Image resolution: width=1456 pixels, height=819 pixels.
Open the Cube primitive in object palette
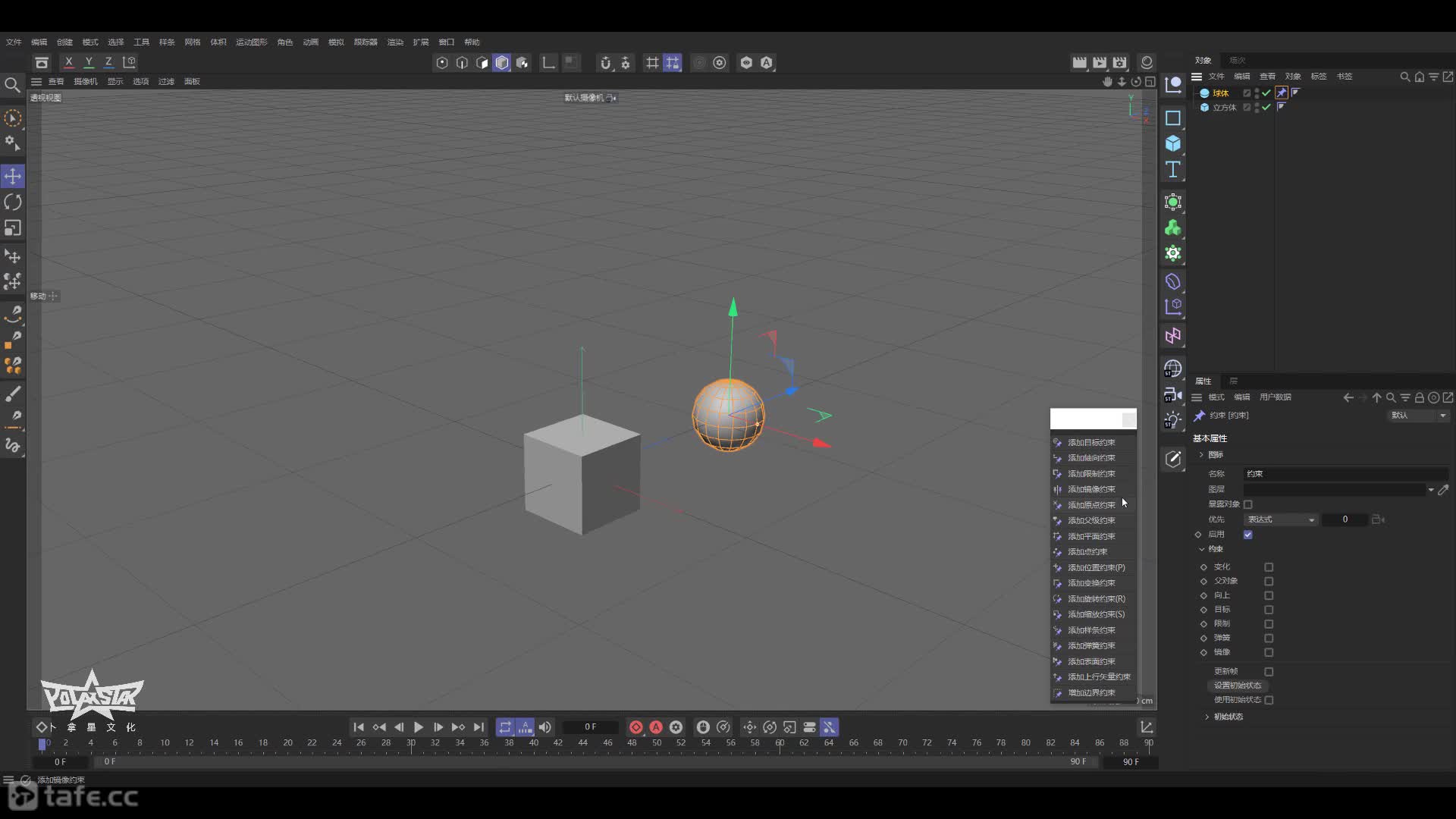point(1173,143)
